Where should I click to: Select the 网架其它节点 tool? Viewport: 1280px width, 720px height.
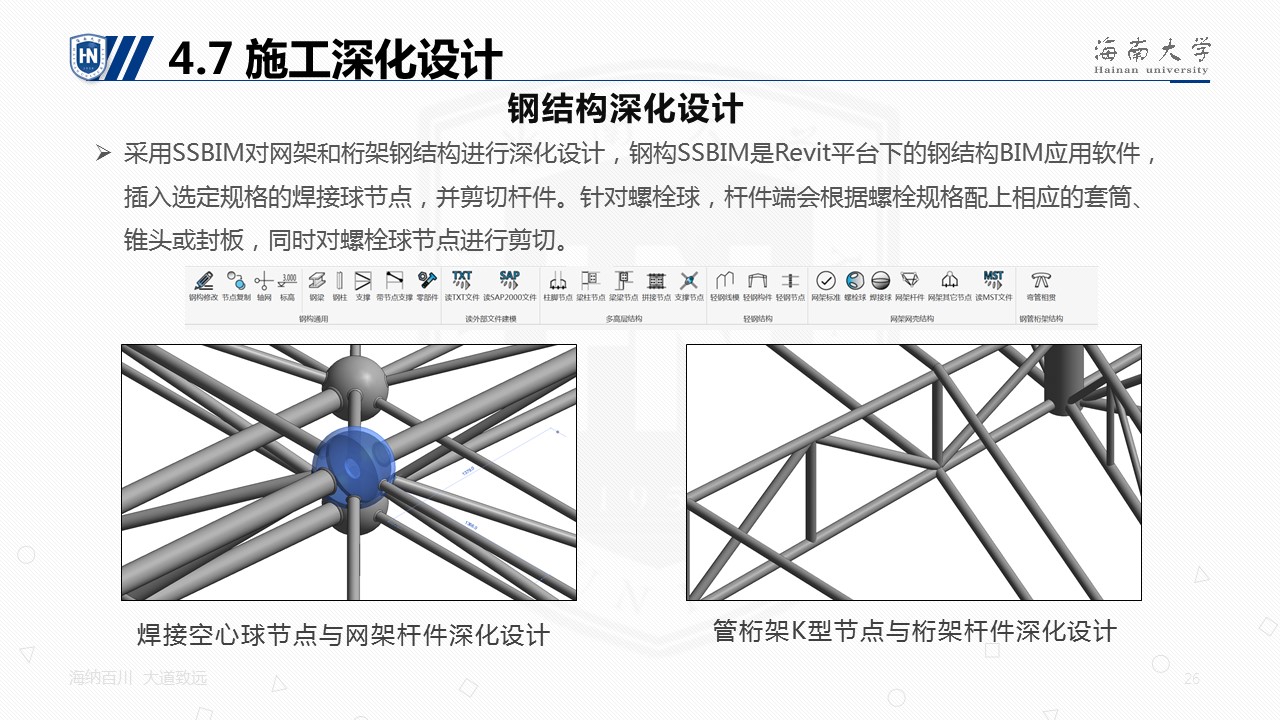(x=950, y=286)
